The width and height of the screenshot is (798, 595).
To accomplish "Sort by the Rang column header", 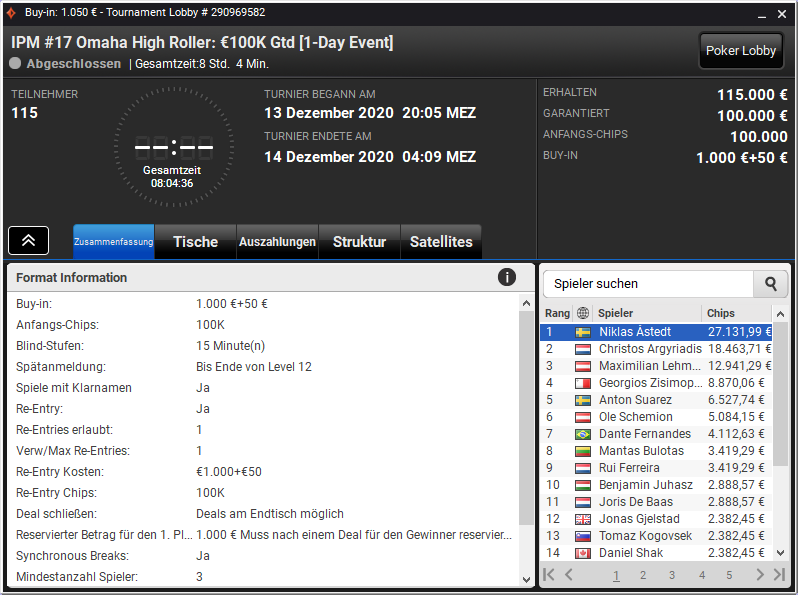I will coord(557,313).
